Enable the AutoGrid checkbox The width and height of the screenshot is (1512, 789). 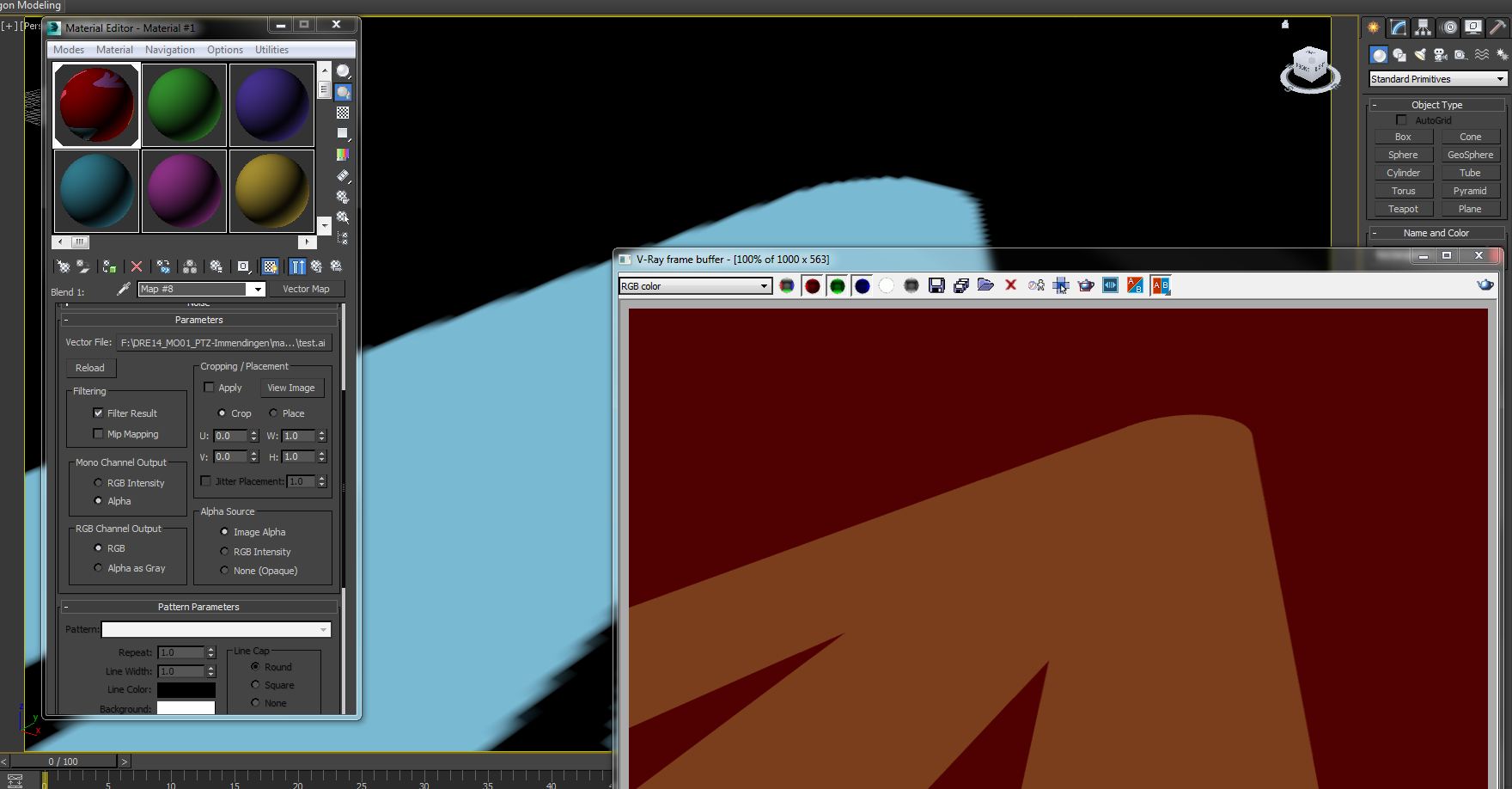1402,119
